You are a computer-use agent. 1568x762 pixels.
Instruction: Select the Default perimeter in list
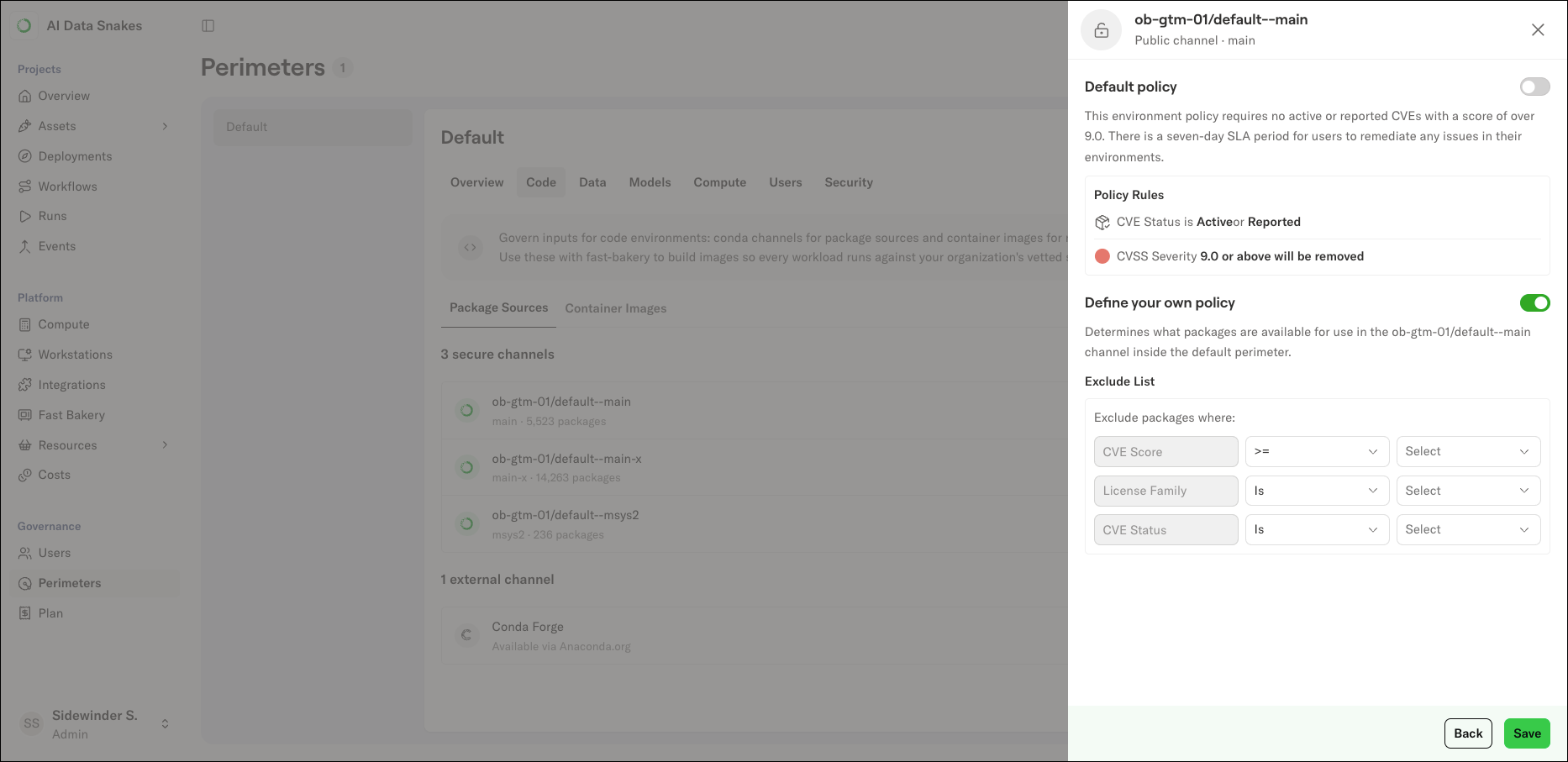point(313,127)
